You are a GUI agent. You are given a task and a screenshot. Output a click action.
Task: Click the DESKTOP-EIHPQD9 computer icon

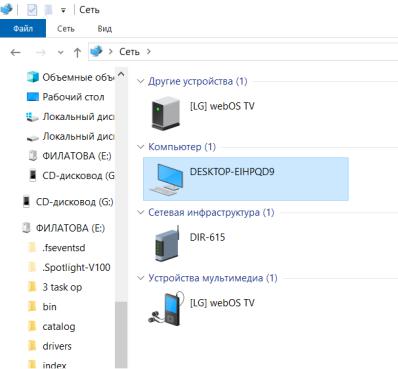167,179
